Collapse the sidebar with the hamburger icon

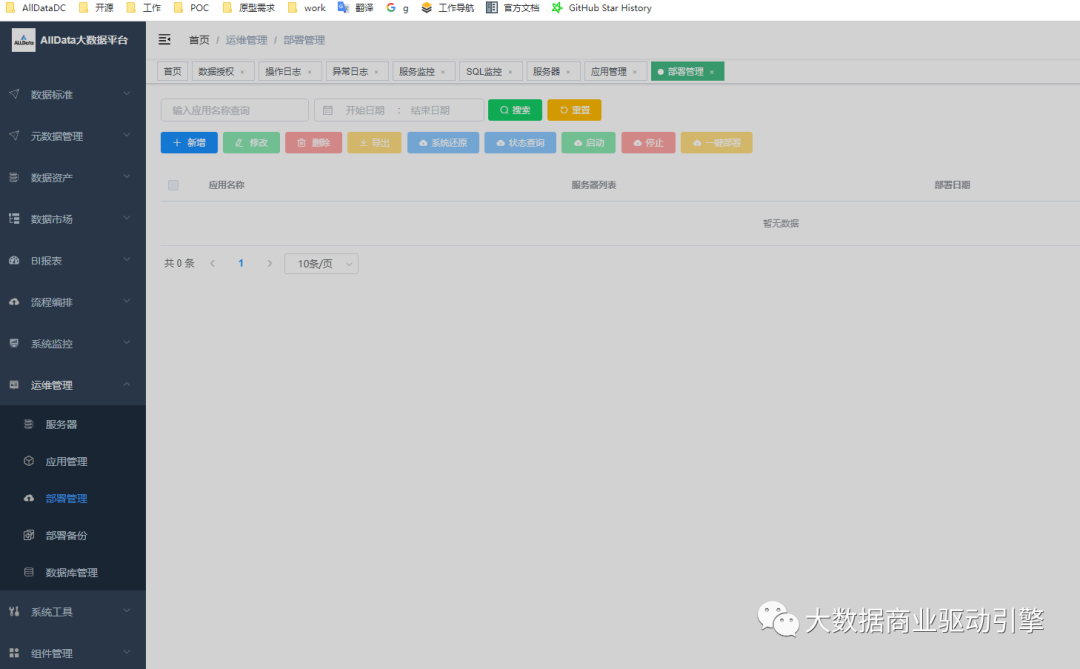165,40
